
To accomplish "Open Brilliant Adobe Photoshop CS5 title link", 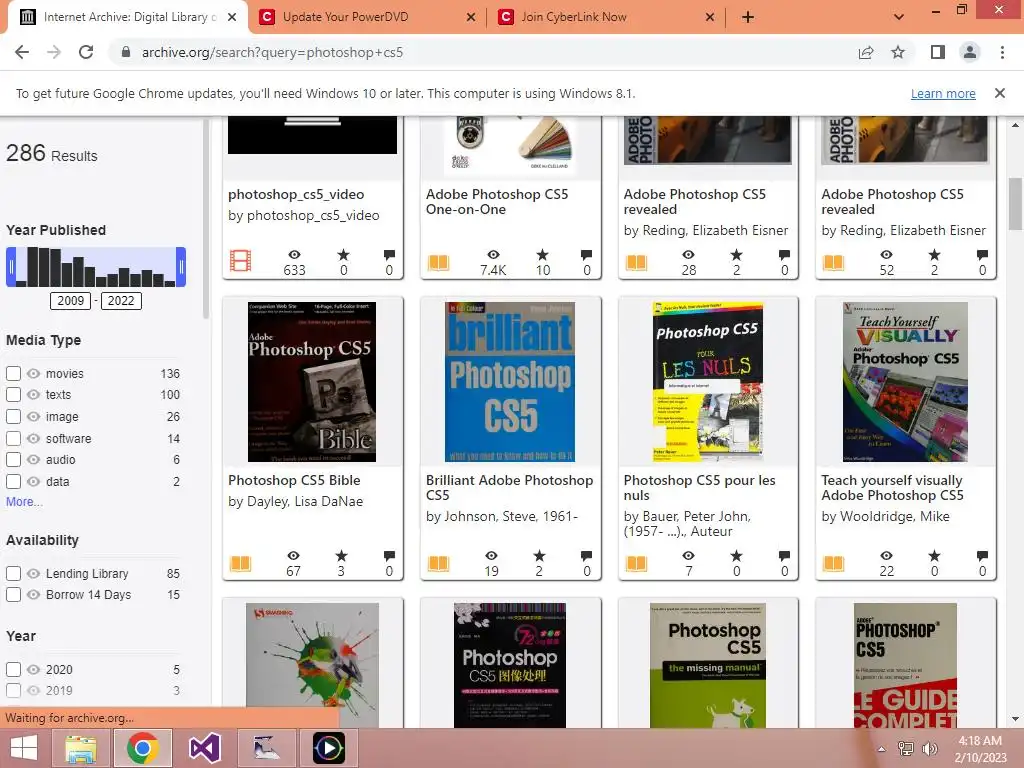I will tap(509, 487).
